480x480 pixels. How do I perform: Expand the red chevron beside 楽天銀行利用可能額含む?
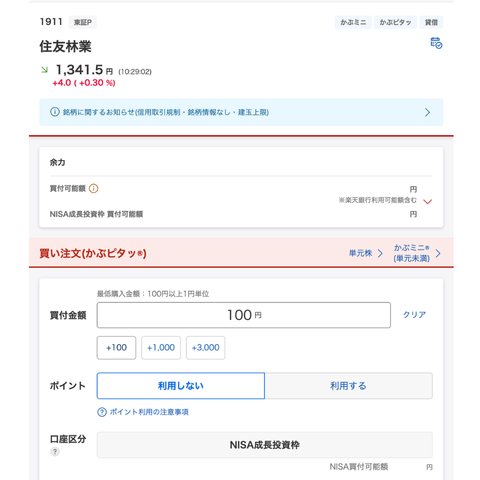click(x=427, y=201)
